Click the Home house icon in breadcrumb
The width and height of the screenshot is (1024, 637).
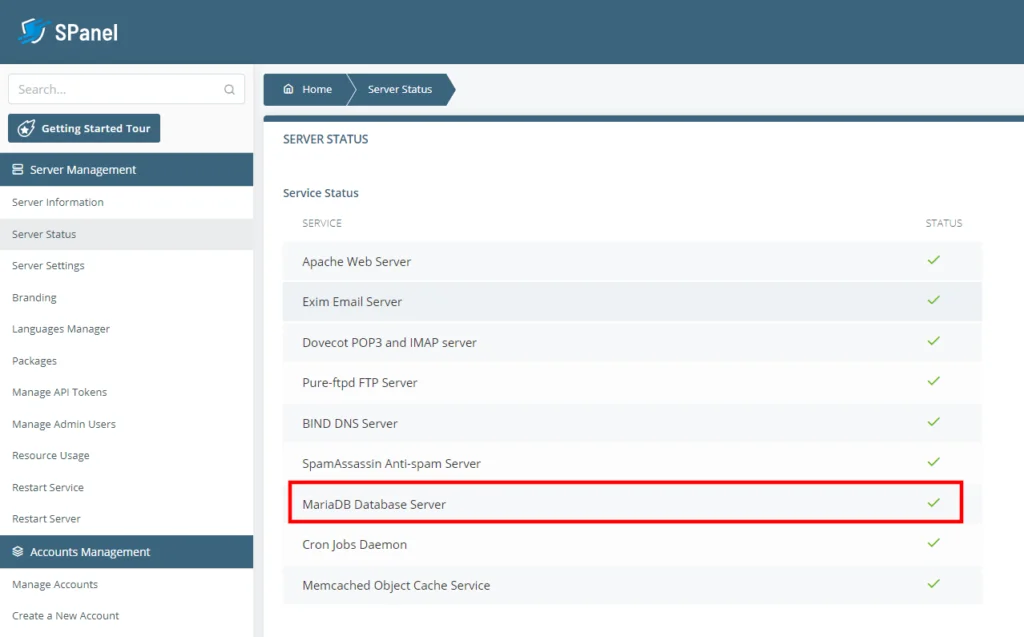pos(290,89)
